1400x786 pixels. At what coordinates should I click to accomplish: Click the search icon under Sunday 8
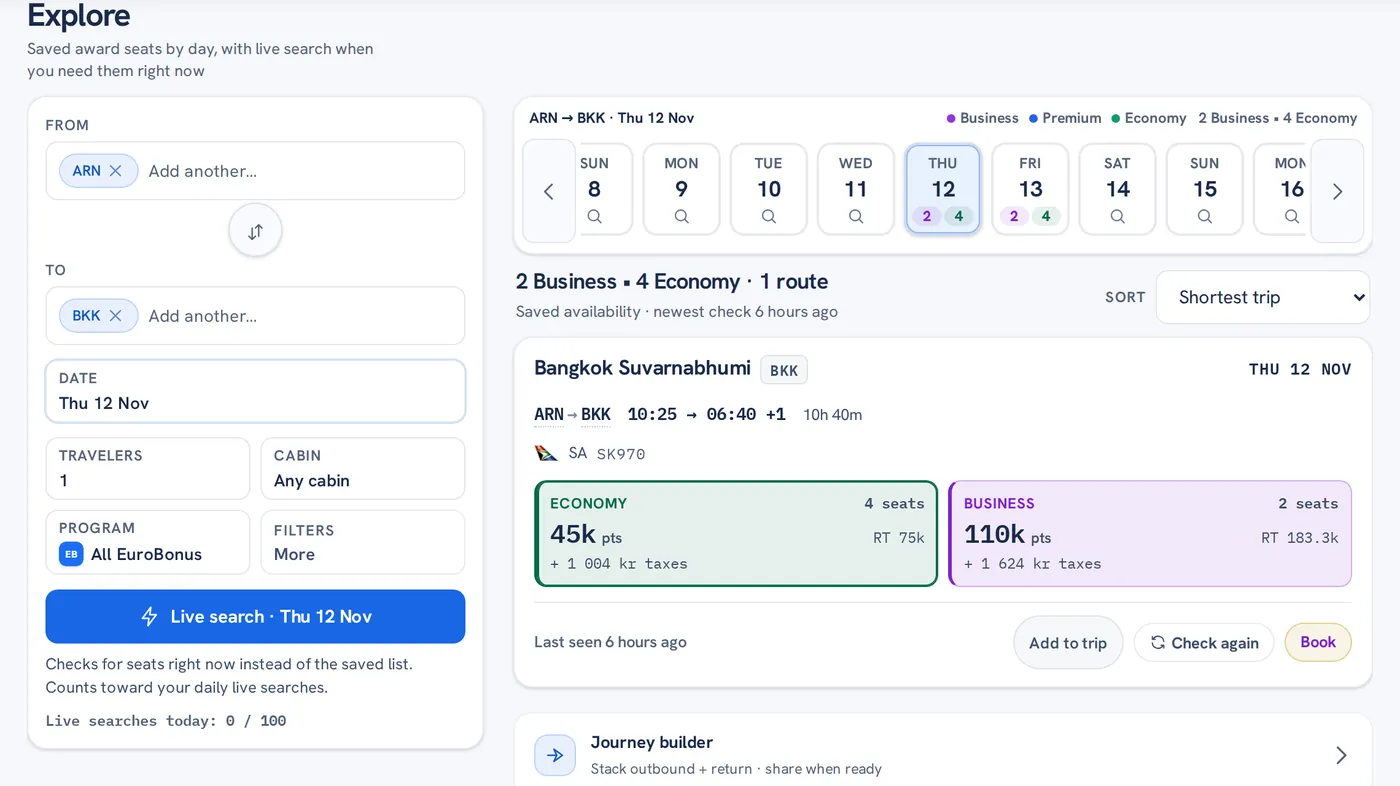(x=594, y=216)
